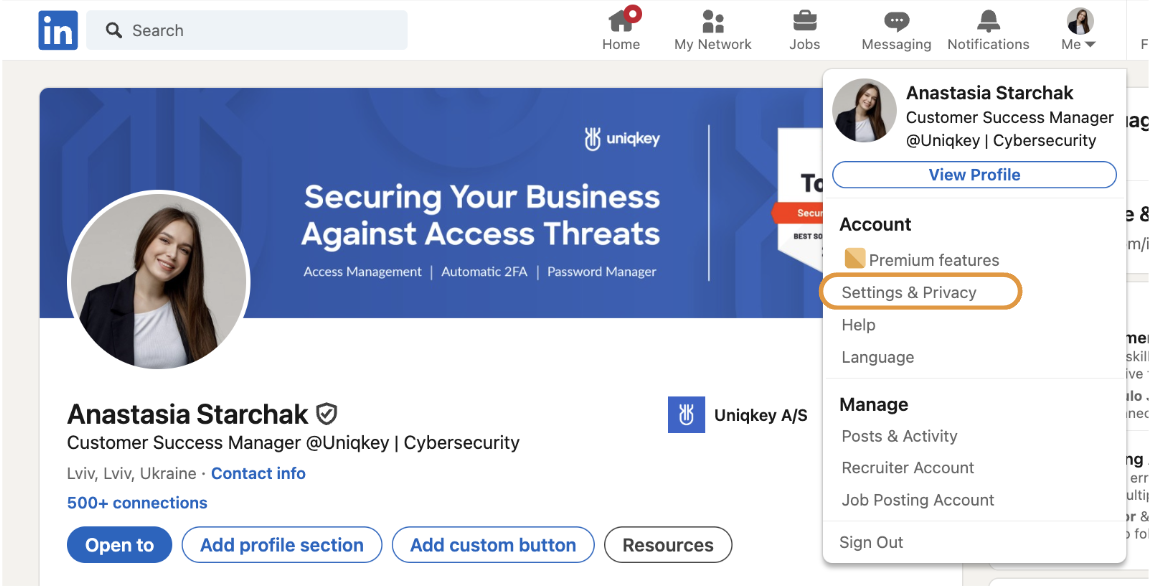
Task: Click the Customer Success Manager headline text
Action: click(x=293, y=443)
